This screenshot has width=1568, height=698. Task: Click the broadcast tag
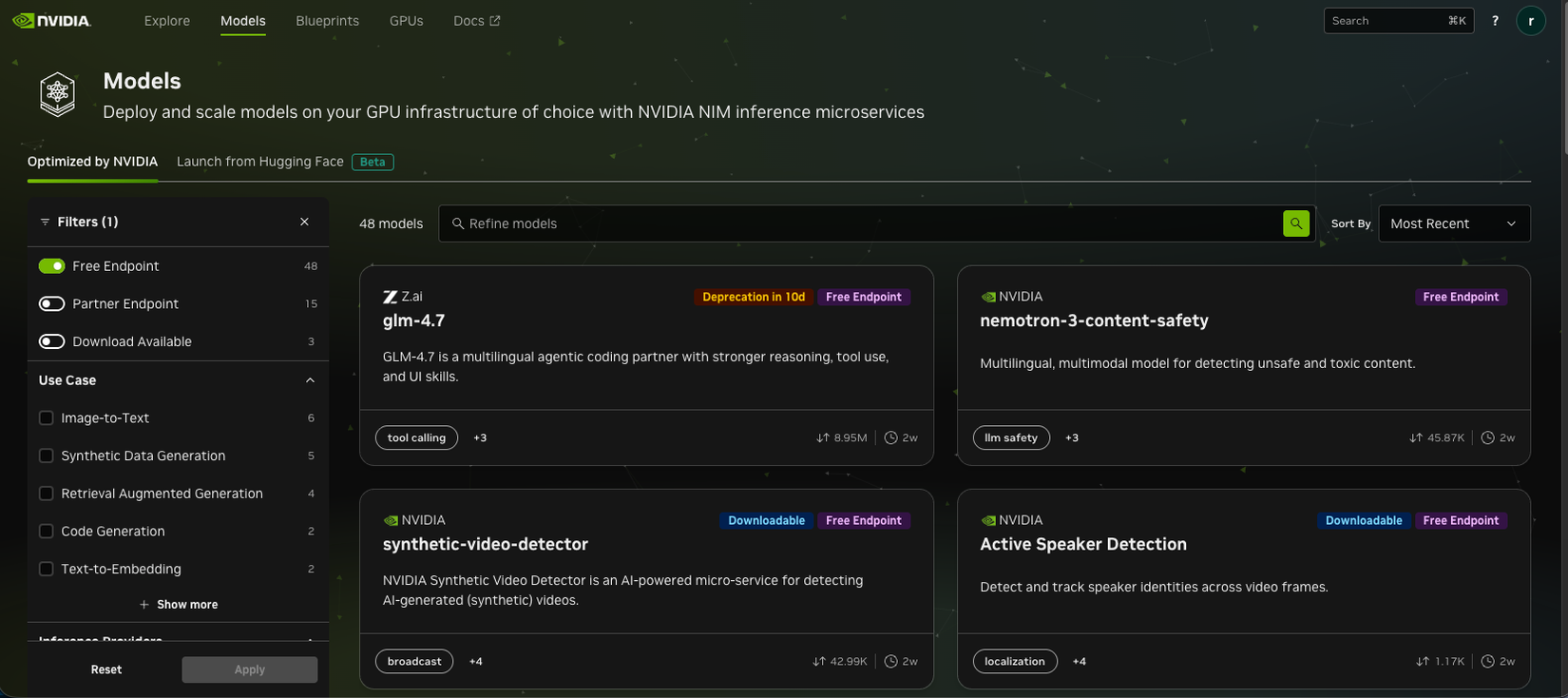[414, 661]
